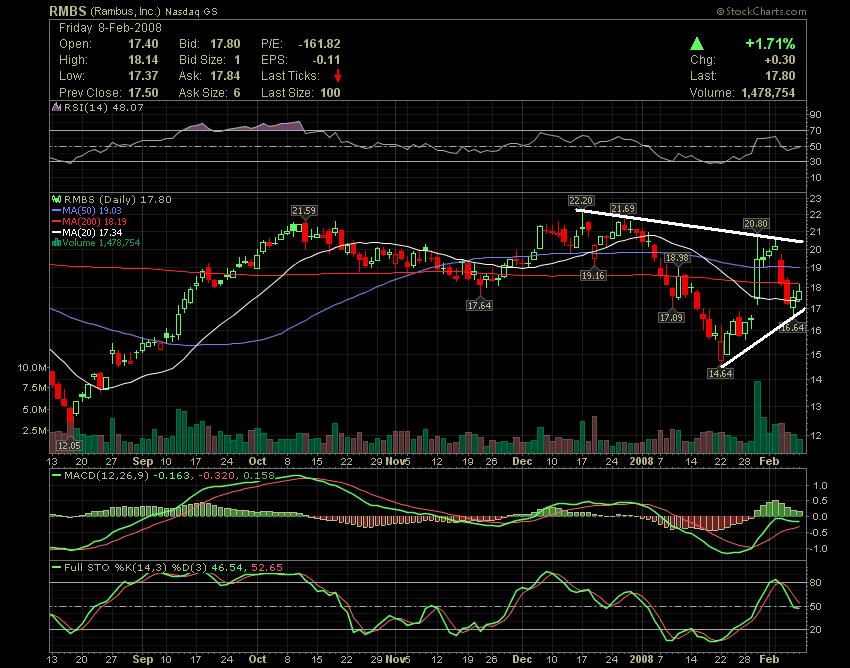Click the 16.64 price label

click(x=792, y=327)
